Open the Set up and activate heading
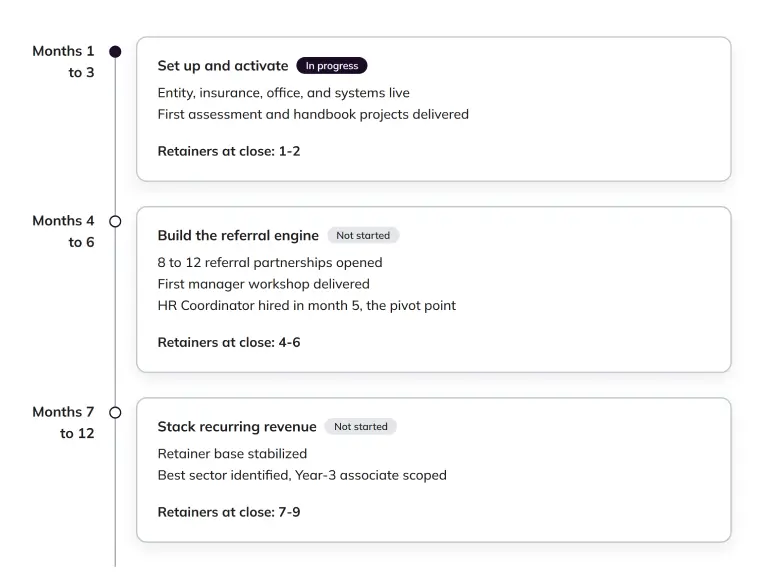Image resolution: width=772 pixels, height=582 pixels. tap(223, 66)
